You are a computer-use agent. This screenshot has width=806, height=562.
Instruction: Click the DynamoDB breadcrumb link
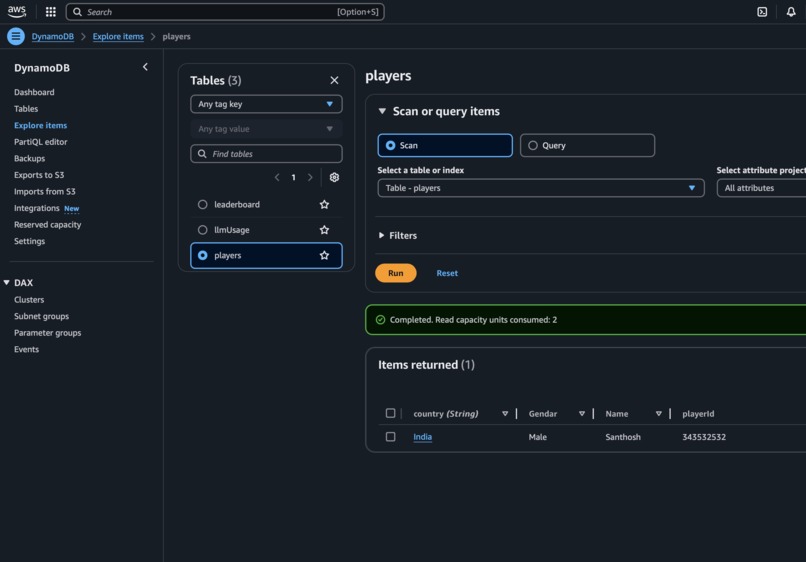point(52,37)
